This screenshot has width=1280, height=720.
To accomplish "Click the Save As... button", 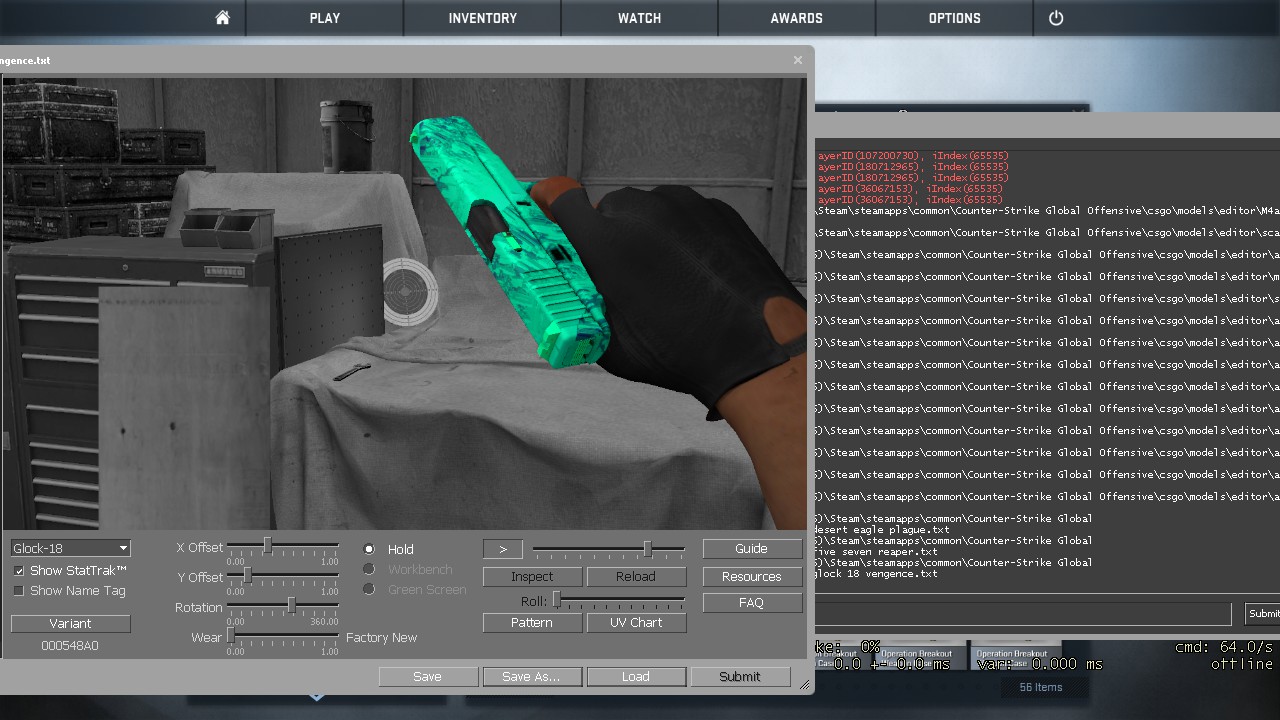I will coord(531,677).
